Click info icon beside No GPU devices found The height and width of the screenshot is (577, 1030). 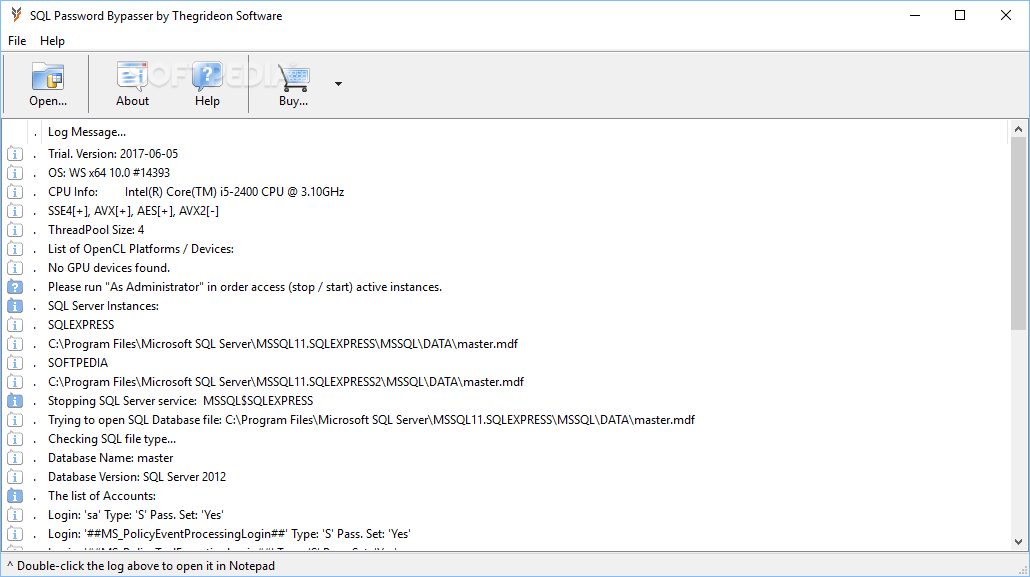pyautogui.click(x=14, y=269)
